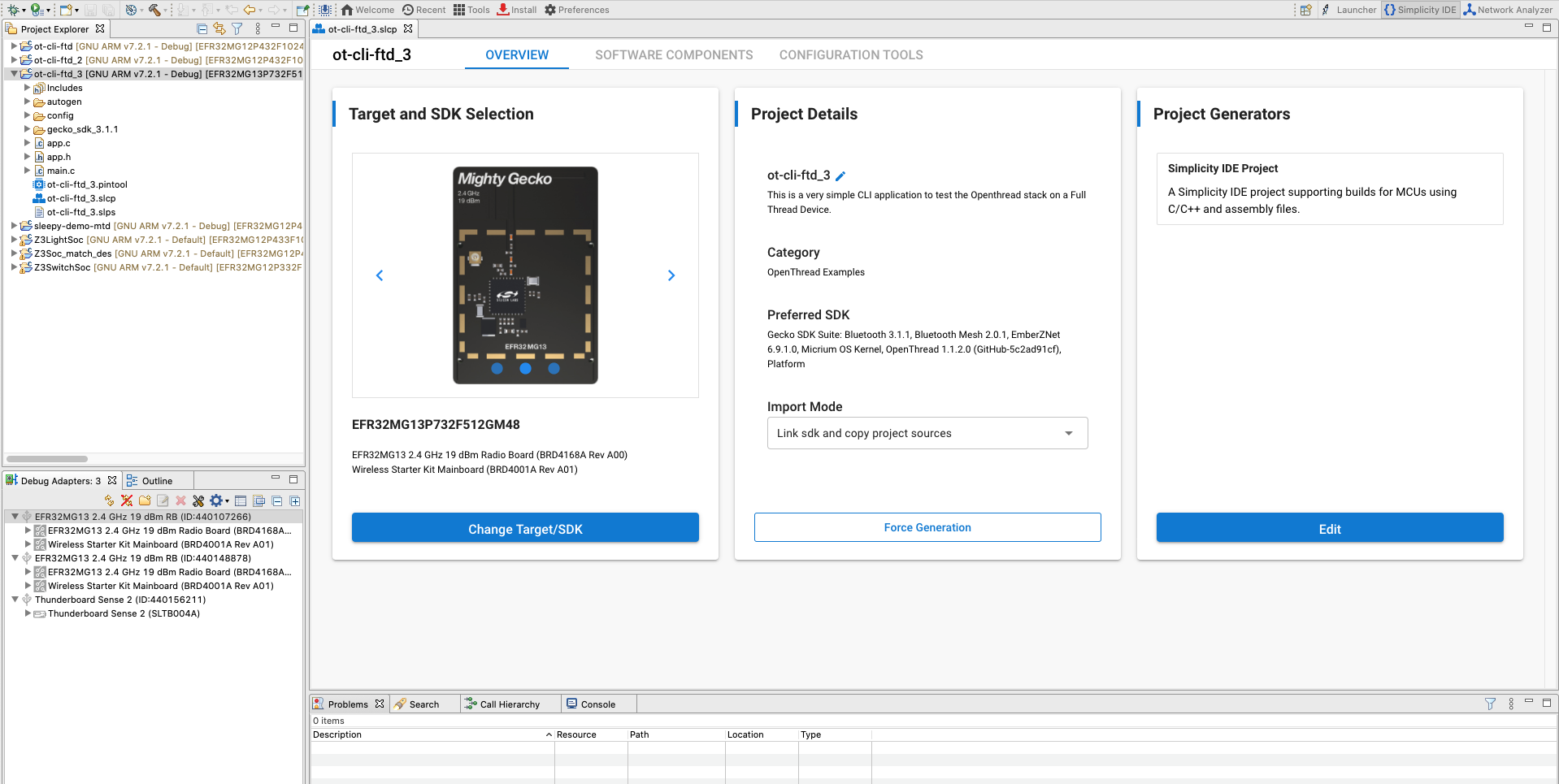Open Preferences from the toolbar

(577, 9)
